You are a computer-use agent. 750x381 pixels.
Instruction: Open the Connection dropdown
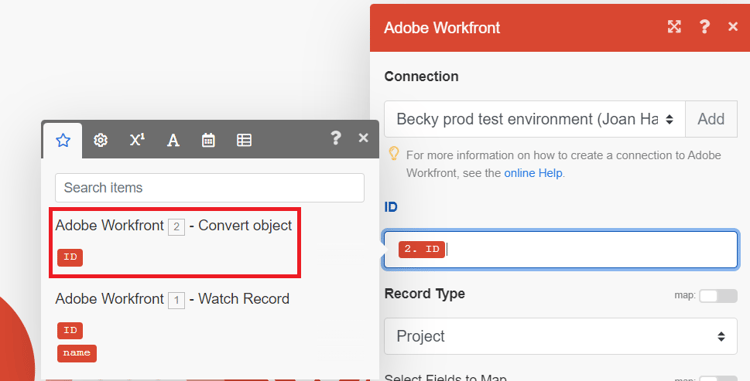(x=535, y=119)
